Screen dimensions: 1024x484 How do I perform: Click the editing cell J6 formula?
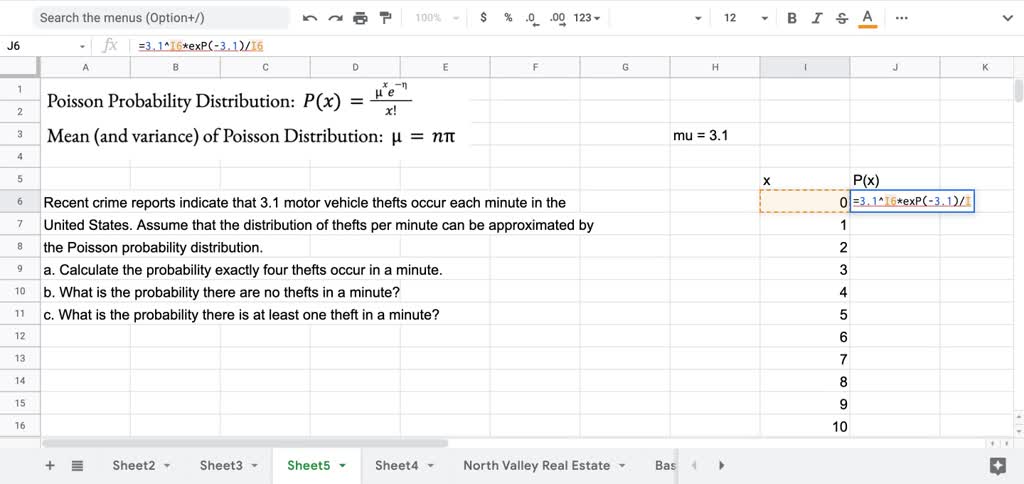(912, 202)
